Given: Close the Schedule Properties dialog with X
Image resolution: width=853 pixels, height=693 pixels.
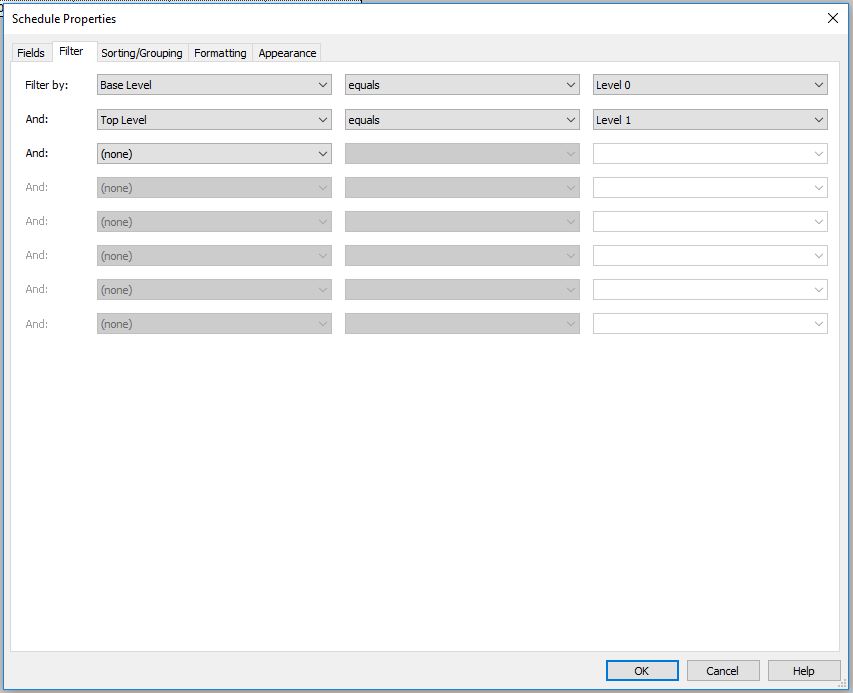Looking at the screenshot, I should (x=833, y=18).
